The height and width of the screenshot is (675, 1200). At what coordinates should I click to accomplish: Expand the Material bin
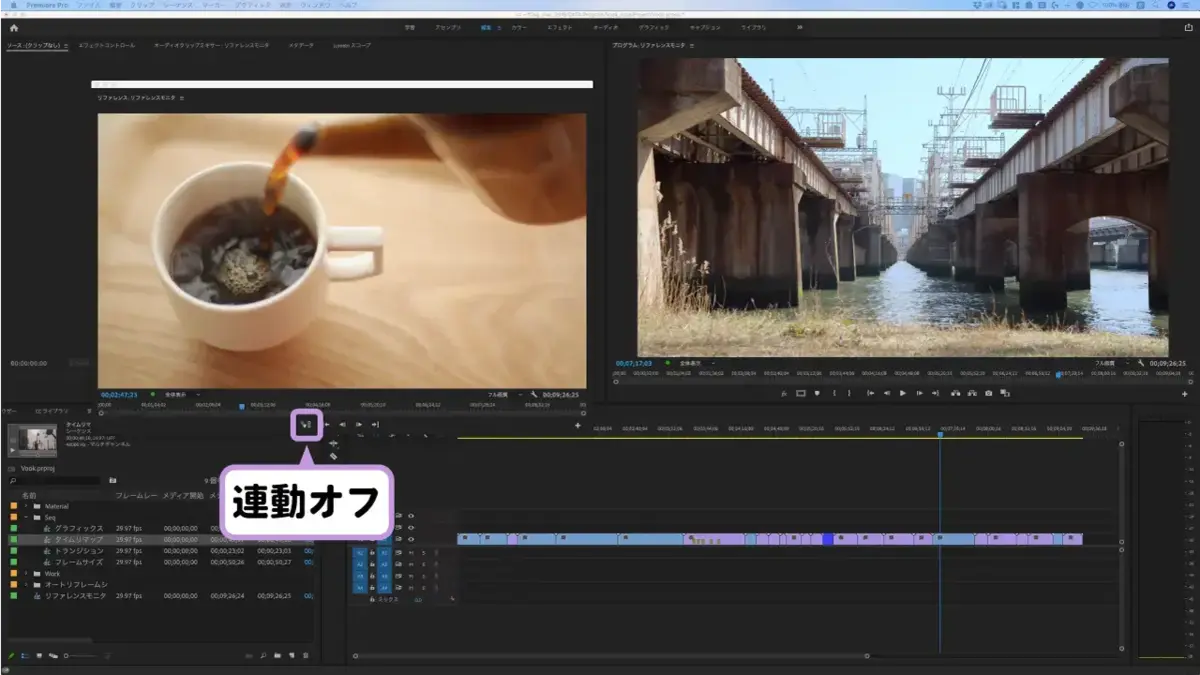[x=26, y=506]
